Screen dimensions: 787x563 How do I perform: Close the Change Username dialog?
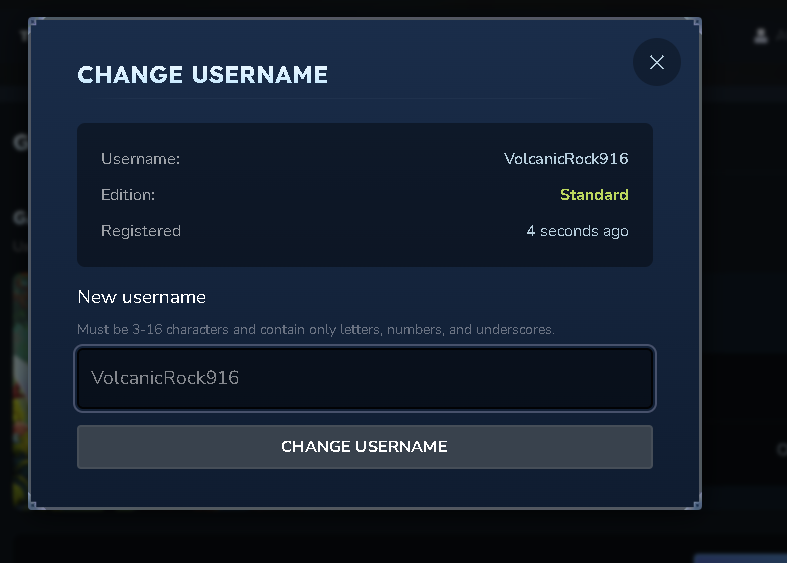tap(657, 62)
